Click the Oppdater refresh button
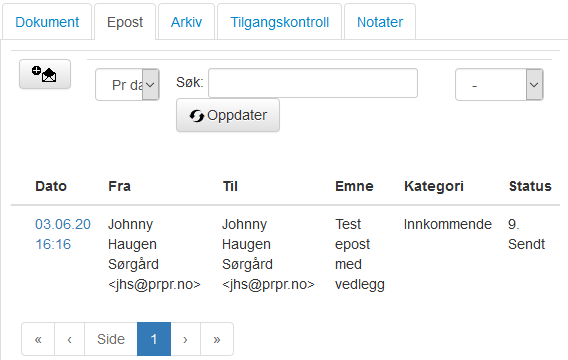The width and height of the screenshot is (568, 360). (x=228, y=116)
